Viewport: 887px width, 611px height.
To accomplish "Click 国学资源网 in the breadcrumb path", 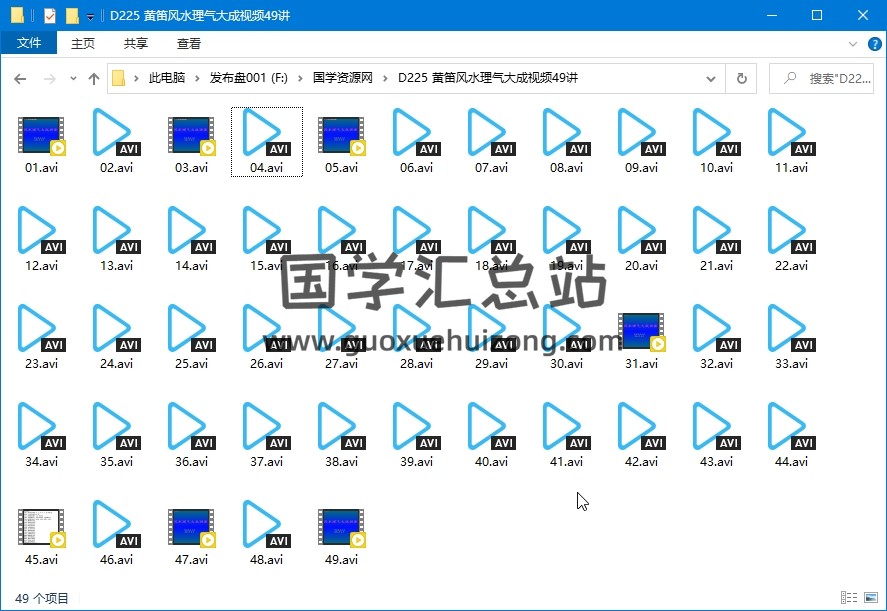I will pos(342,79).
